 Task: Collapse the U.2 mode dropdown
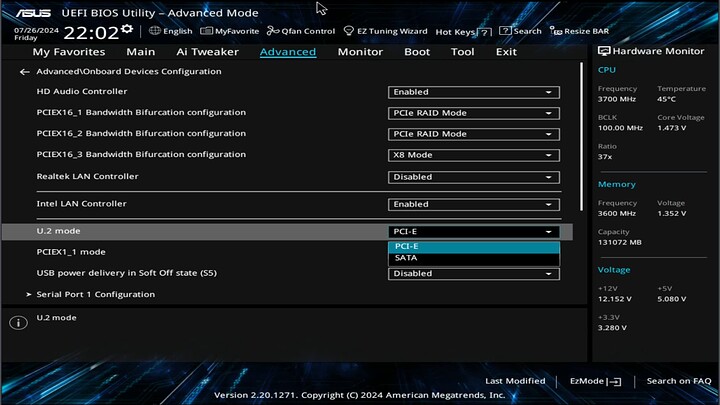click(x=473, y=232)
